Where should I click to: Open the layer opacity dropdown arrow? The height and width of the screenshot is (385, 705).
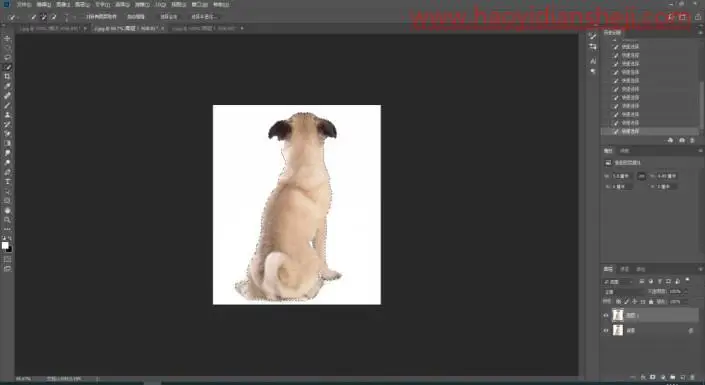tap(686, 291)
